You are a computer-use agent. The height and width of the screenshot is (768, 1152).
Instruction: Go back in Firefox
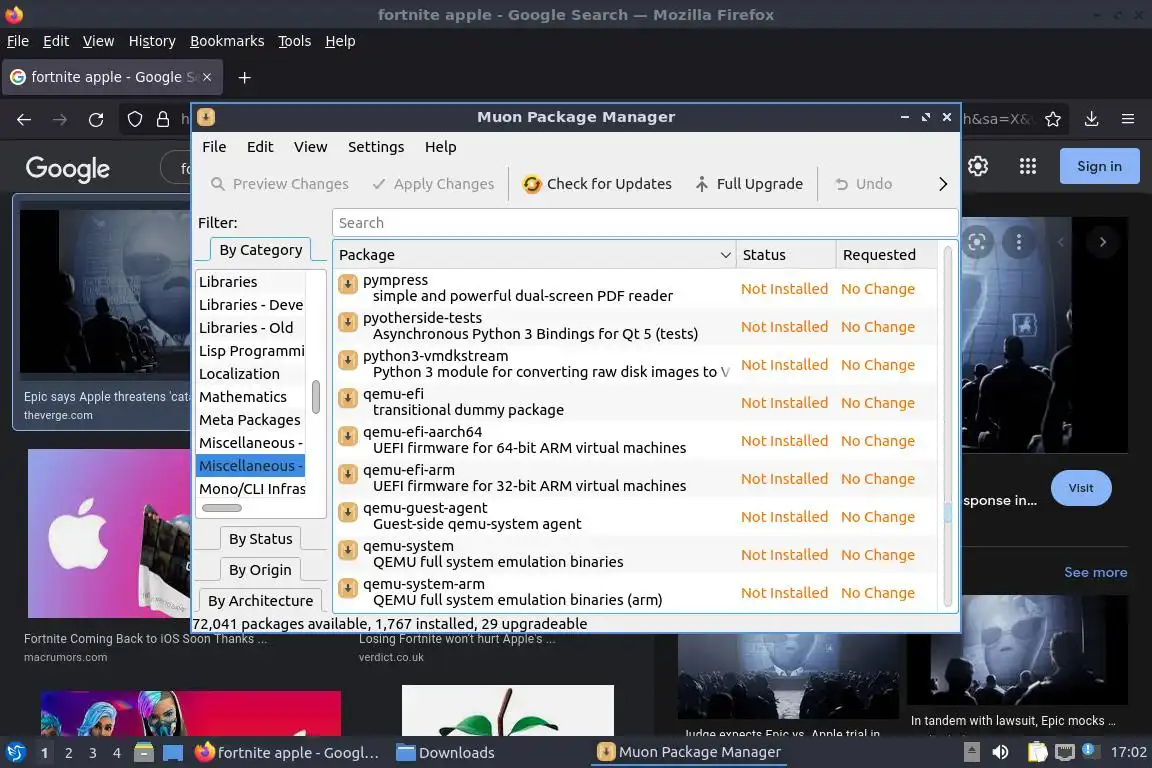[x=24, y=120]
